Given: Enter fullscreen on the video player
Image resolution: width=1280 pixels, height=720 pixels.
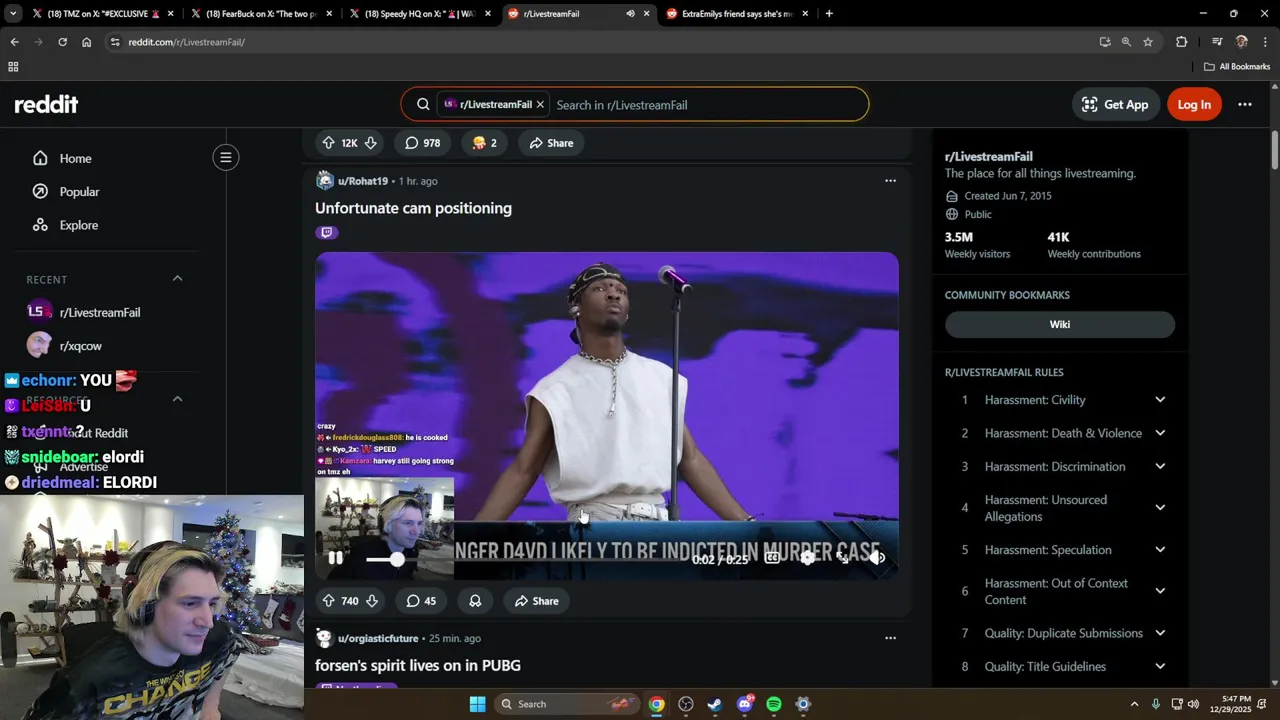Looking at the screenshot, I should click(842, 558).
